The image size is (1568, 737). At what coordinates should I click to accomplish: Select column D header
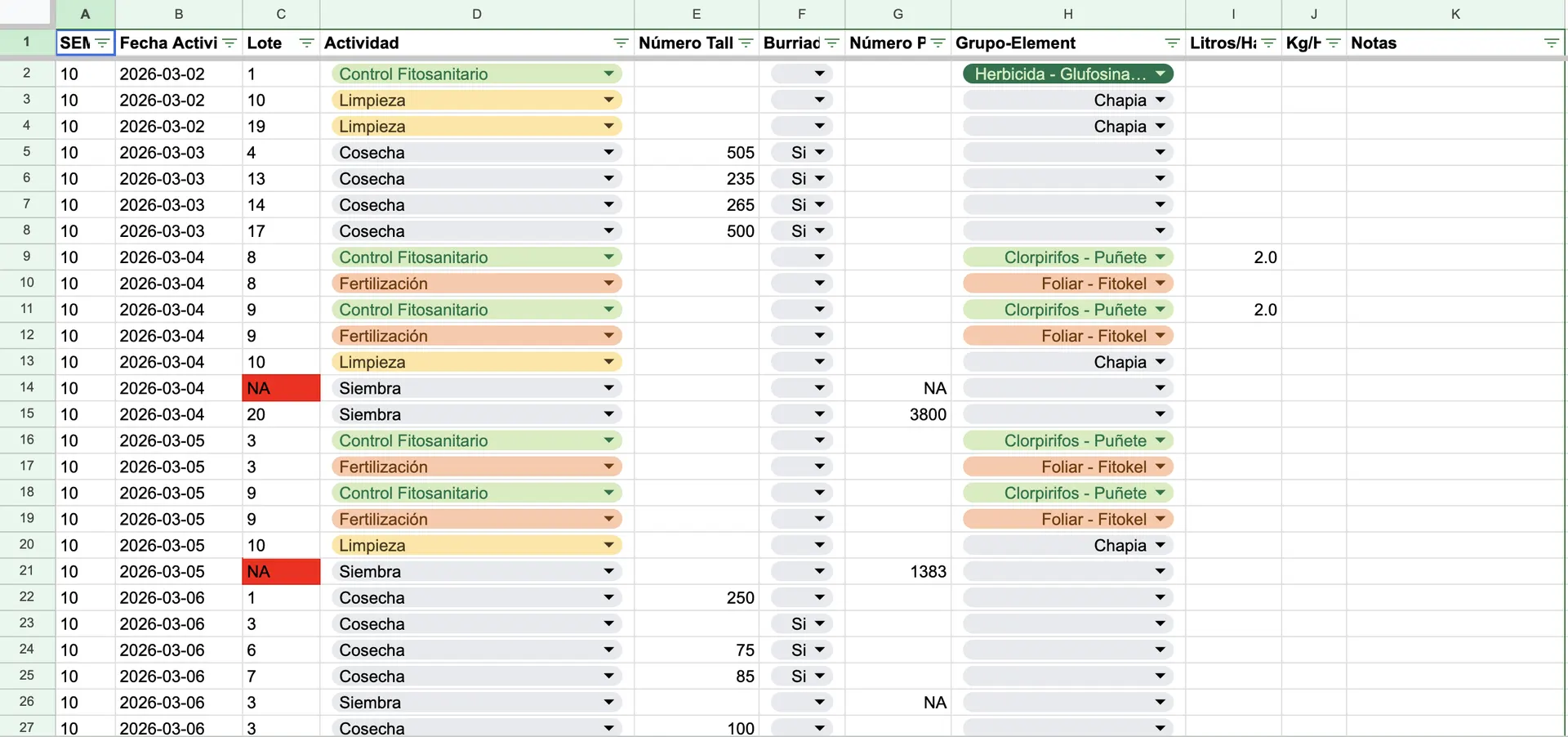pyautogui.click(x=477, y=14)
